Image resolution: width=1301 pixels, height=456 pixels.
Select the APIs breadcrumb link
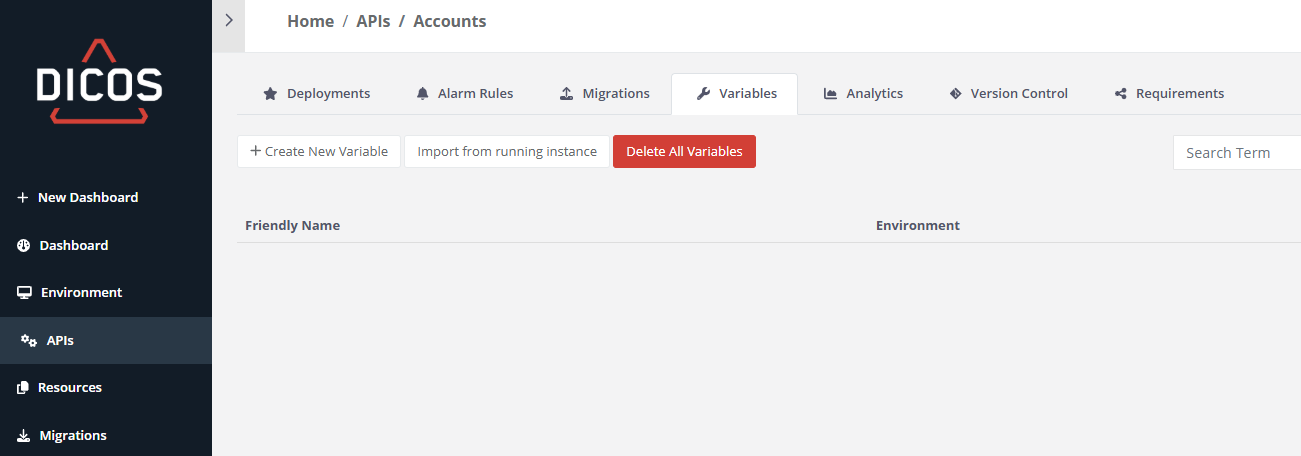(x=373, y=21)
